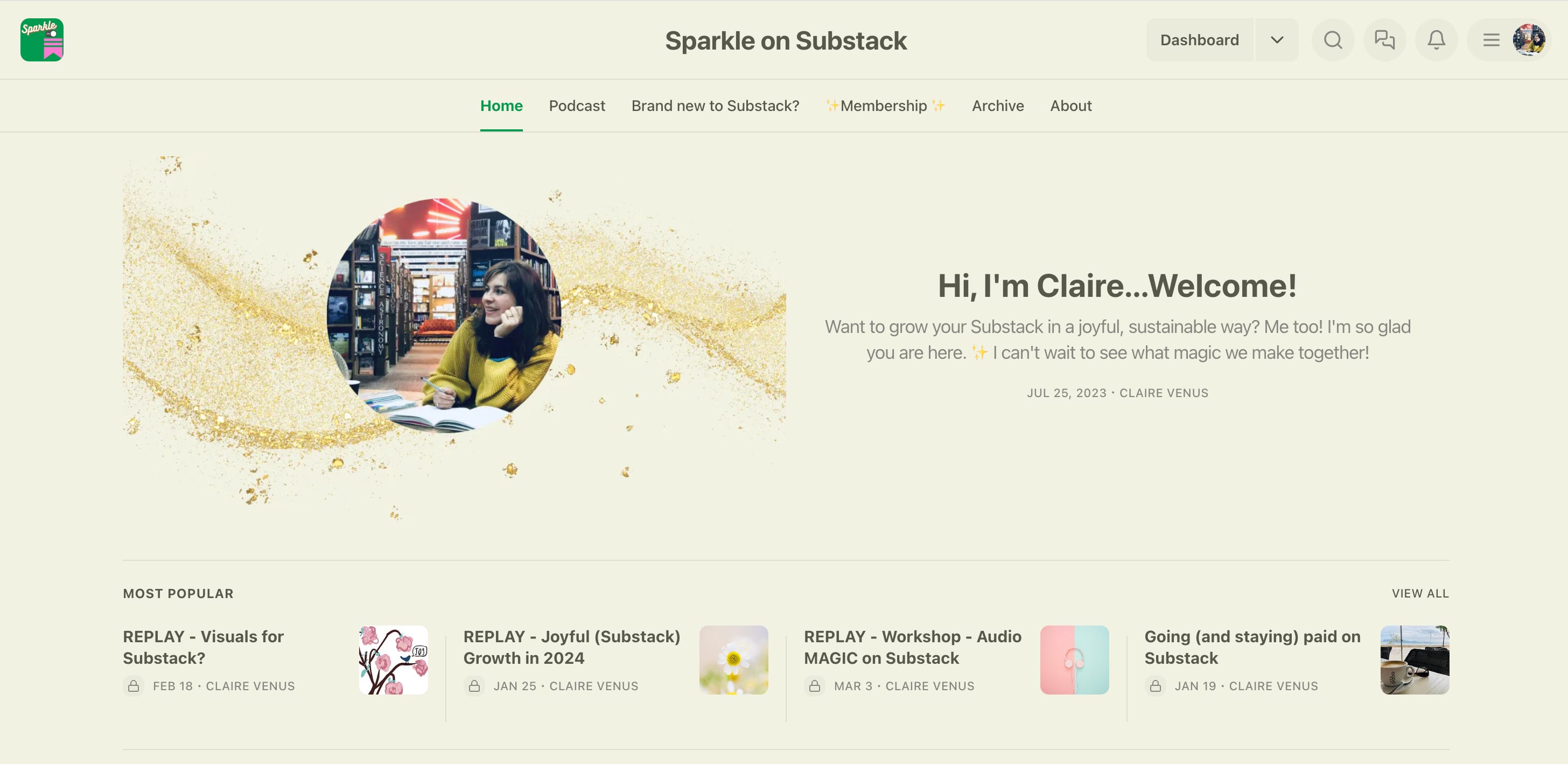Go to the Archive tab
The image size is (1568, 764).
[x=997, y=106]
